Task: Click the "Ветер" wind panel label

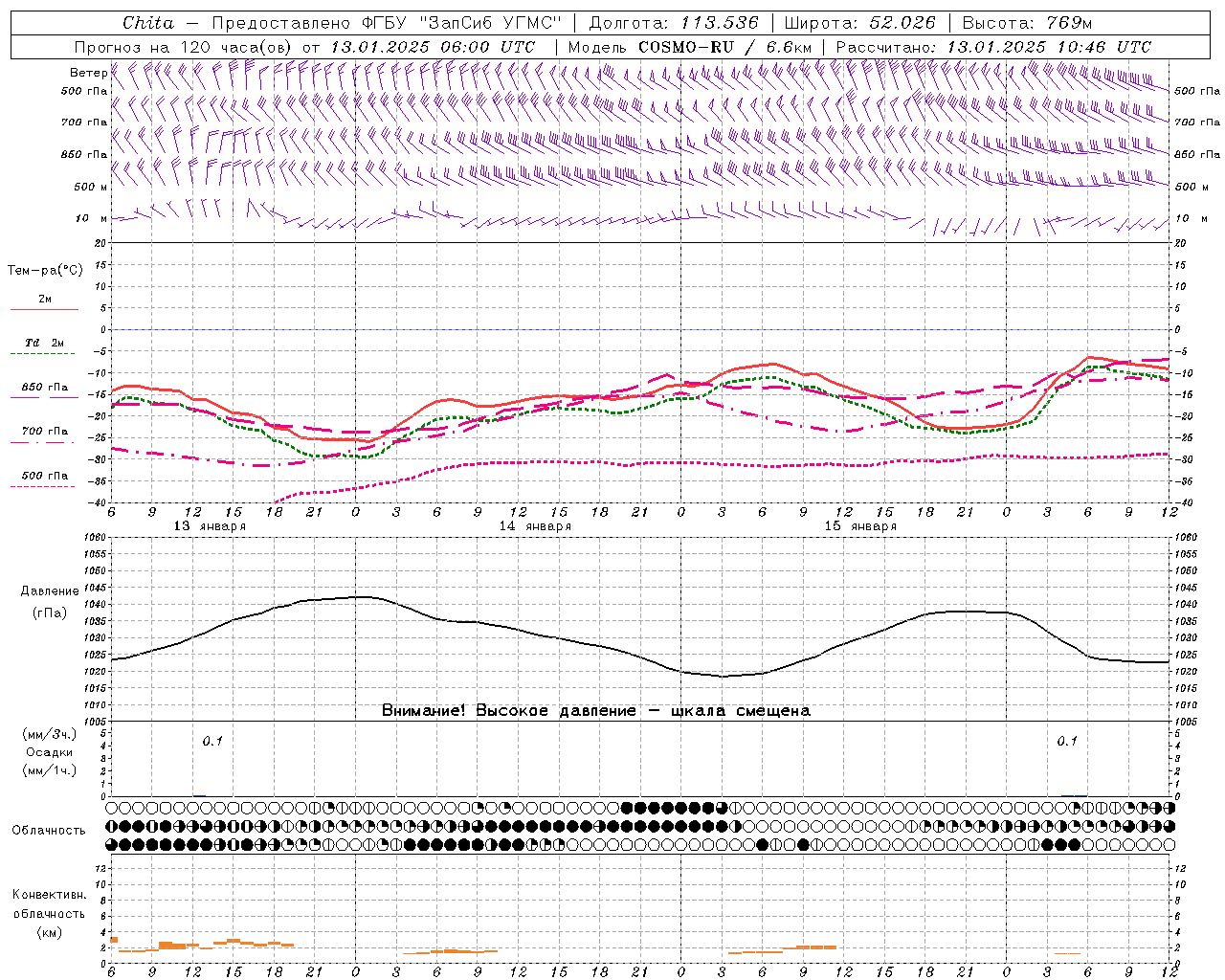Action: point(88,73)
